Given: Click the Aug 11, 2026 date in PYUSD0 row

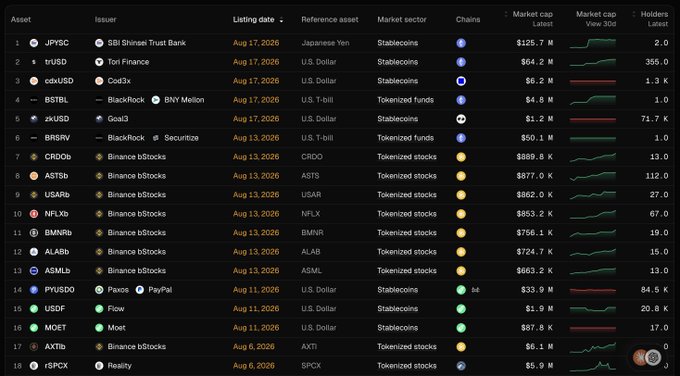Looking at the screenshot, I should coord(256,290).
